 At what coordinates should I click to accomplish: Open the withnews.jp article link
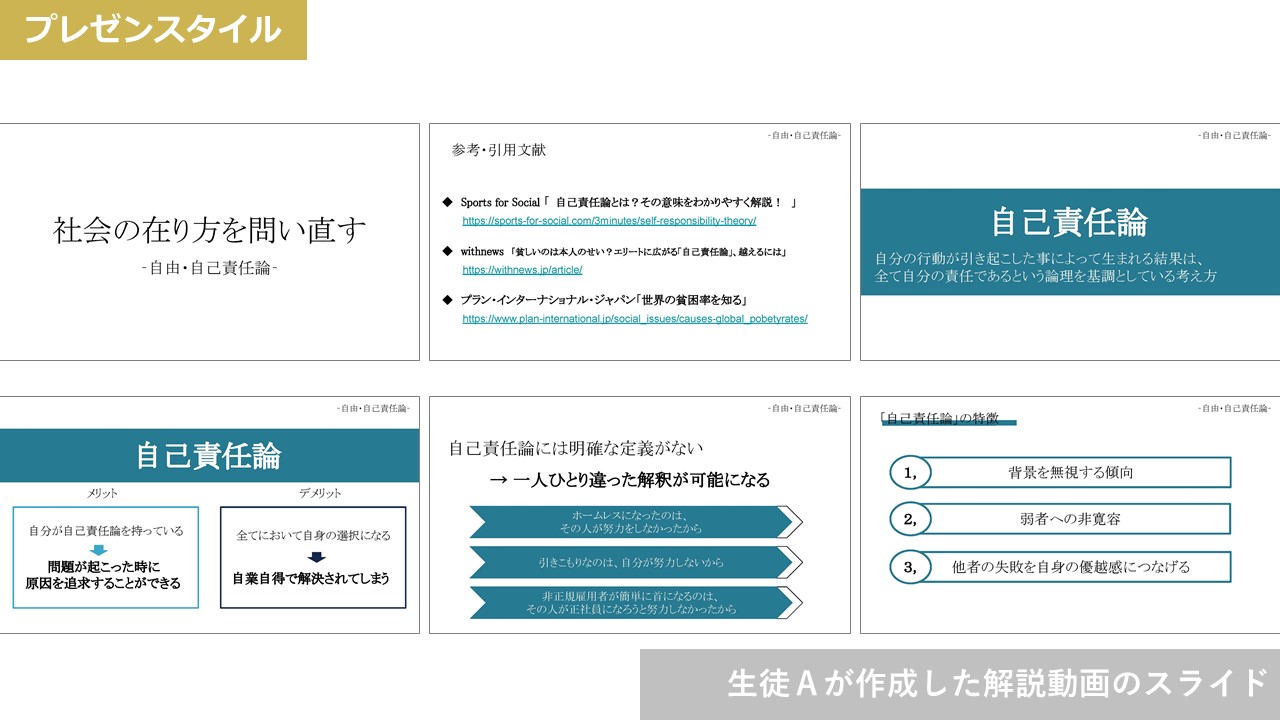(x=521, y=270)
